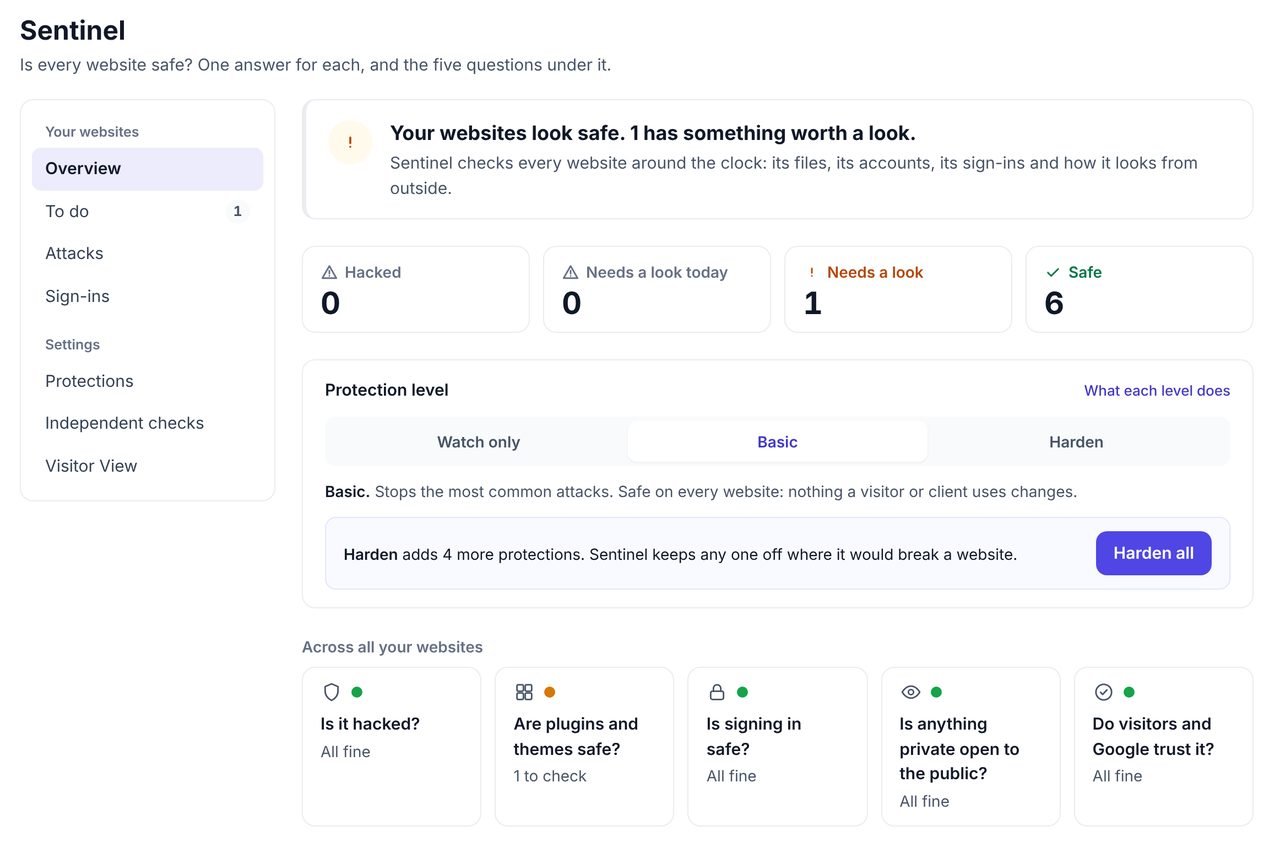Screen dimensions: 1280x842
Task: Click the green status dot on Is it hacked card
Action: click(x=356, y=692)
